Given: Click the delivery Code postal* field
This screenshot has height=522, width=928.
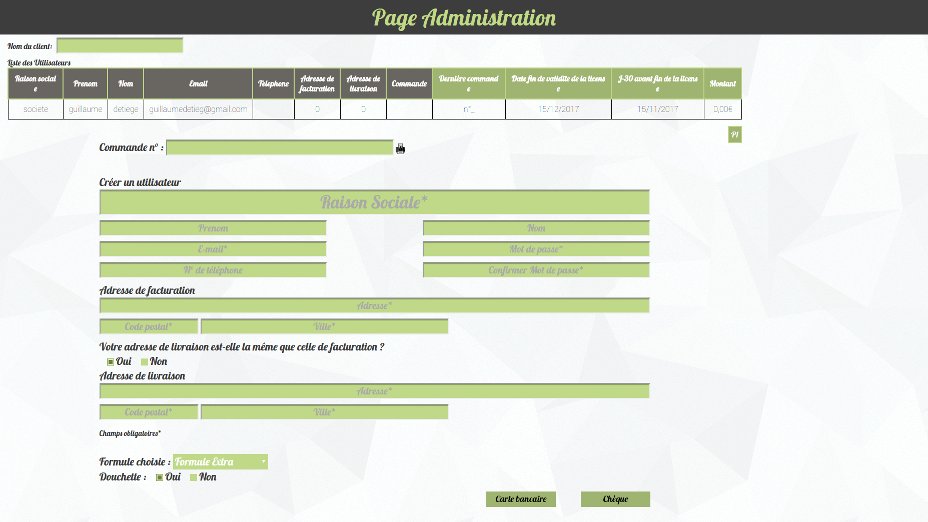Looking at the screenshot, I should point(149,412).
